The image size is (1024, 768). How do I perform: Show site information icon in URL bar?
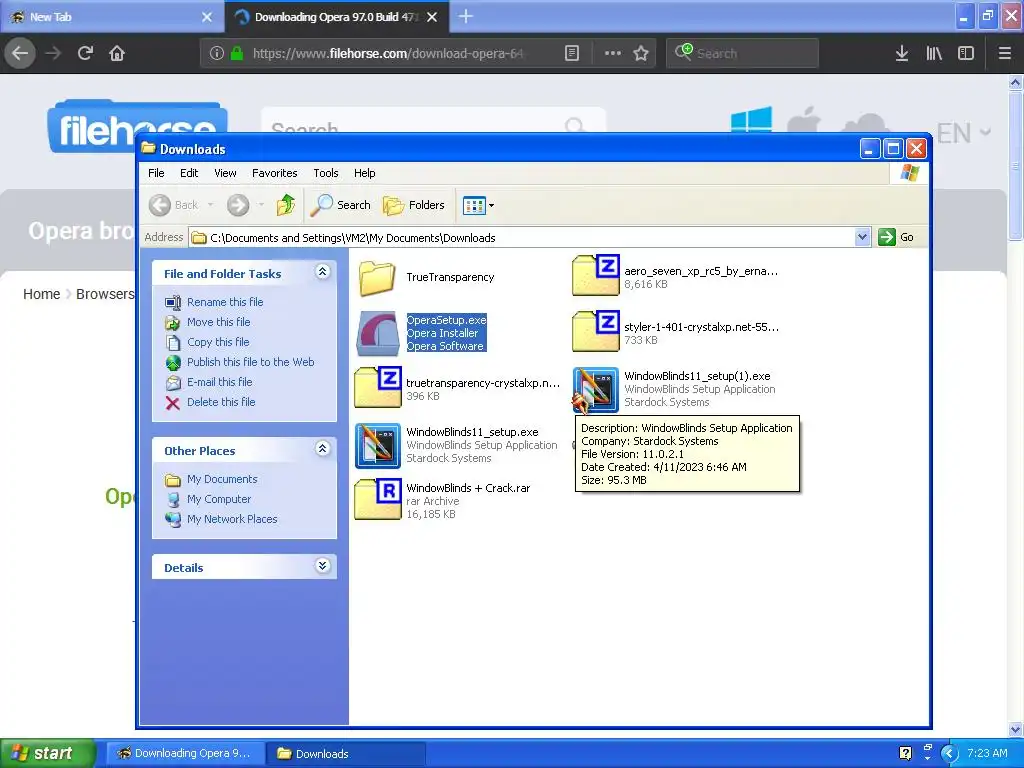[x=217, y=53]
